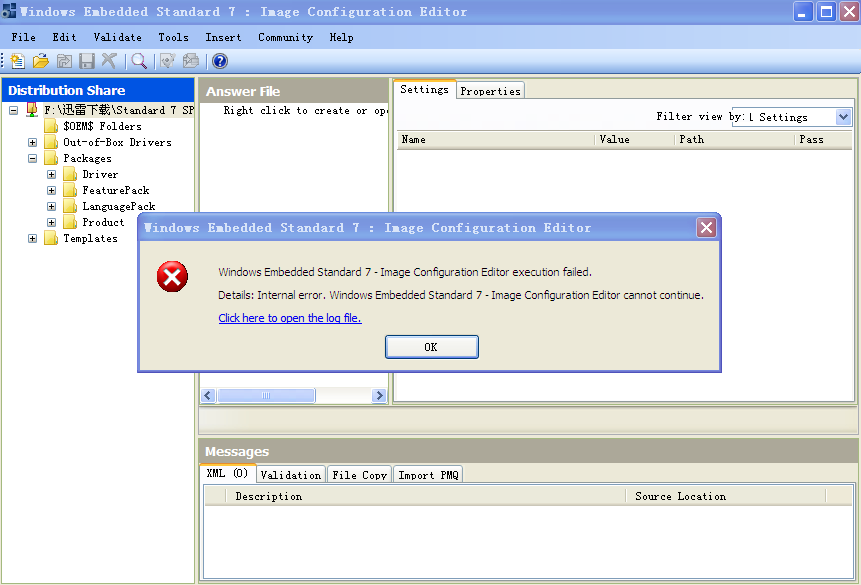
Task: Click the Pass column header
Action: (x=823, y=140)
